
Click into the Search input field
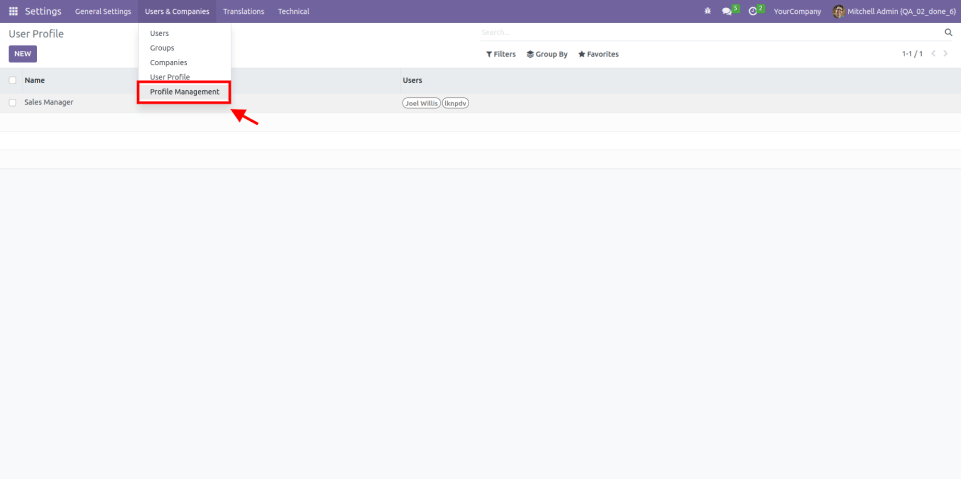(x=700, y=33)
